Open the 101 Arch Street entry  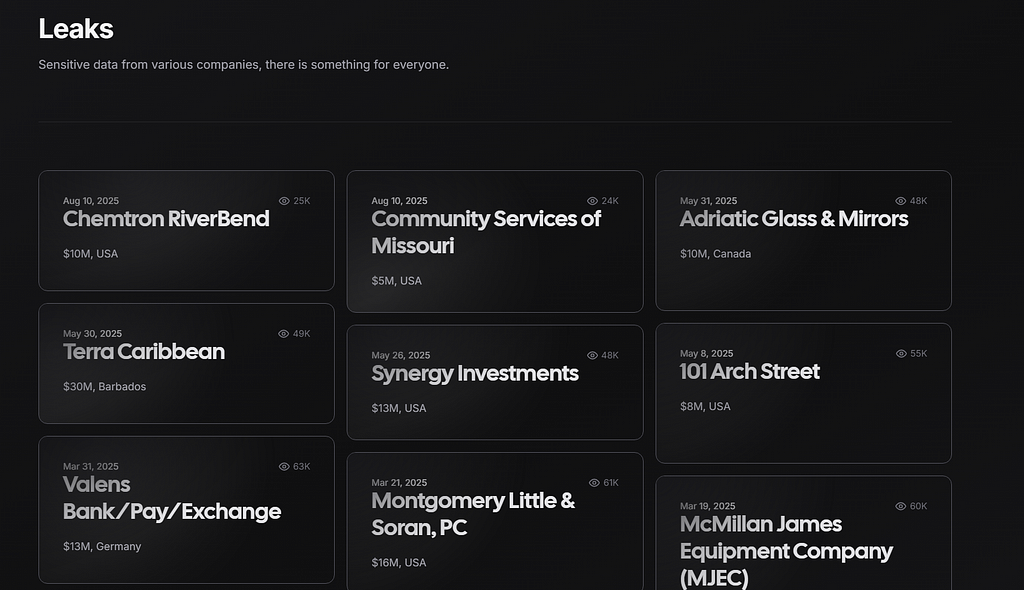(x=749, y=371)
